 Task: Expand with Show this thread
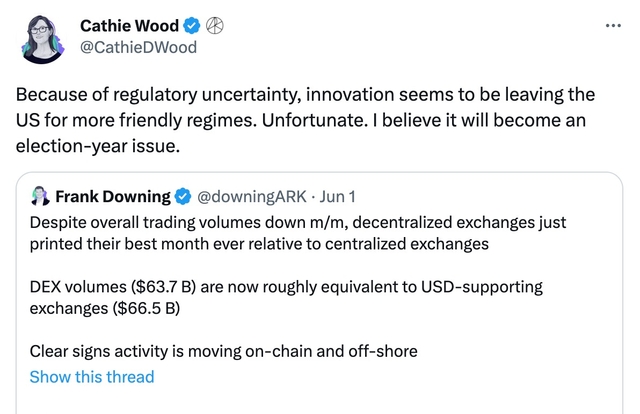coord(92,377)
